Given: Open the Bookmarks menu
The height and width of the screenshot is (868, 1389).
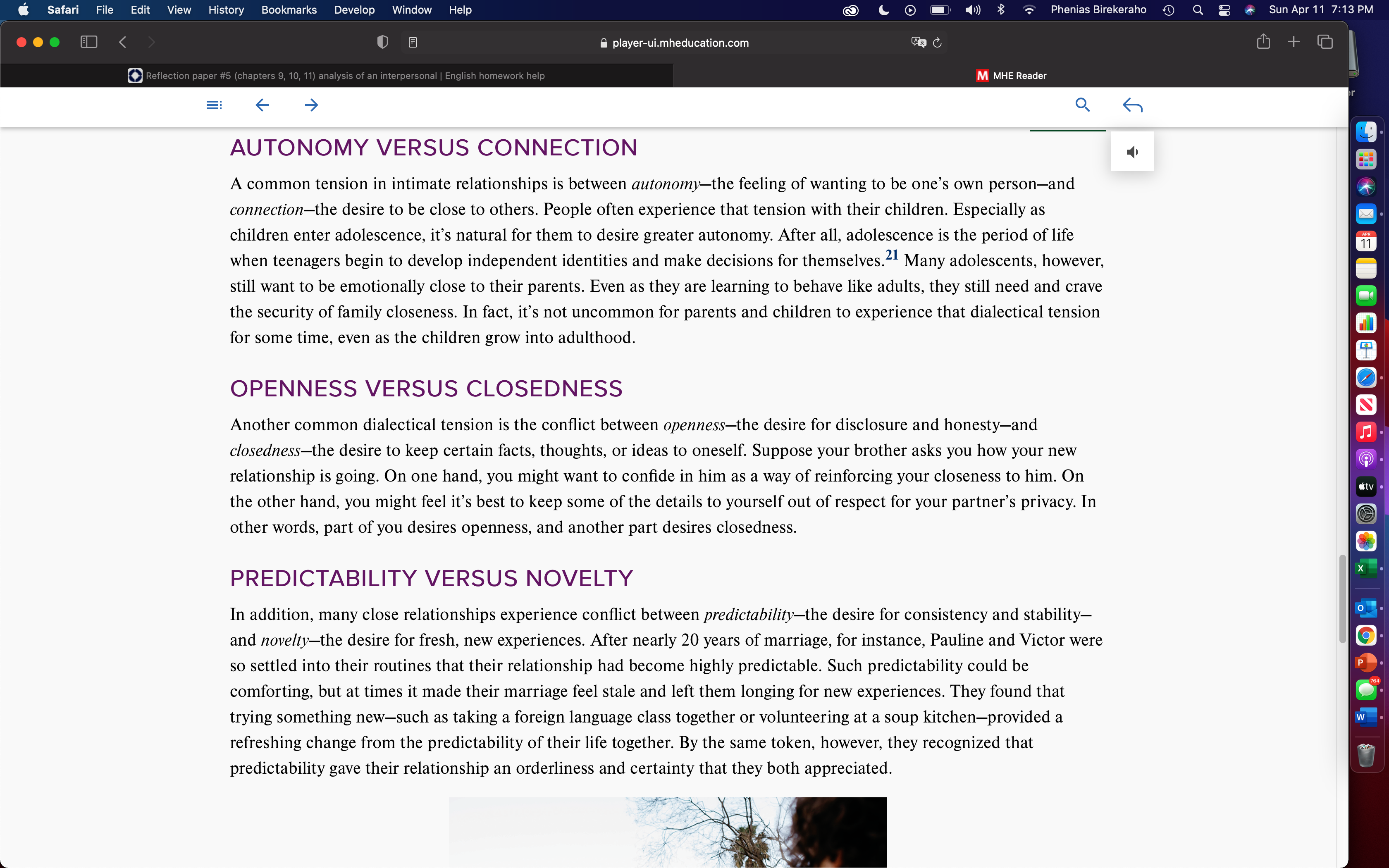Looking at the screenshot, I should pos(289,10).
